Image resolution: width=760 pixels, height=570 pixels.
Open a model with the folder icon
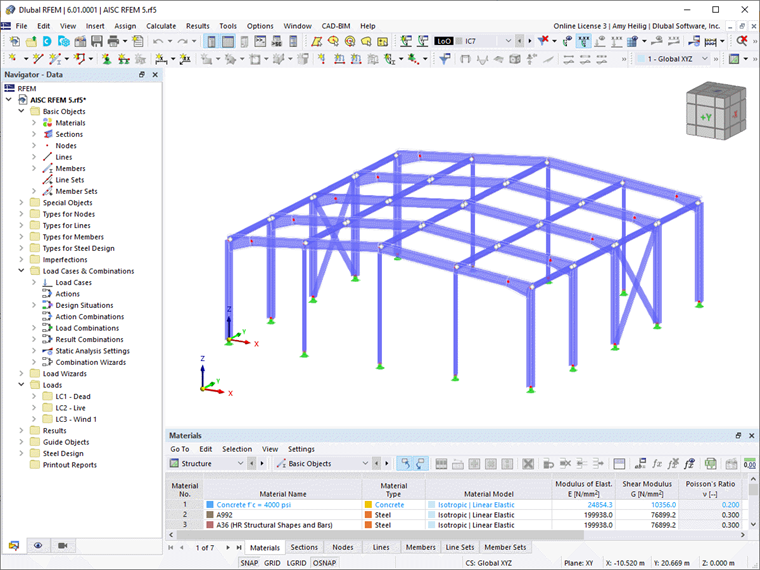[x=31, y=41]
